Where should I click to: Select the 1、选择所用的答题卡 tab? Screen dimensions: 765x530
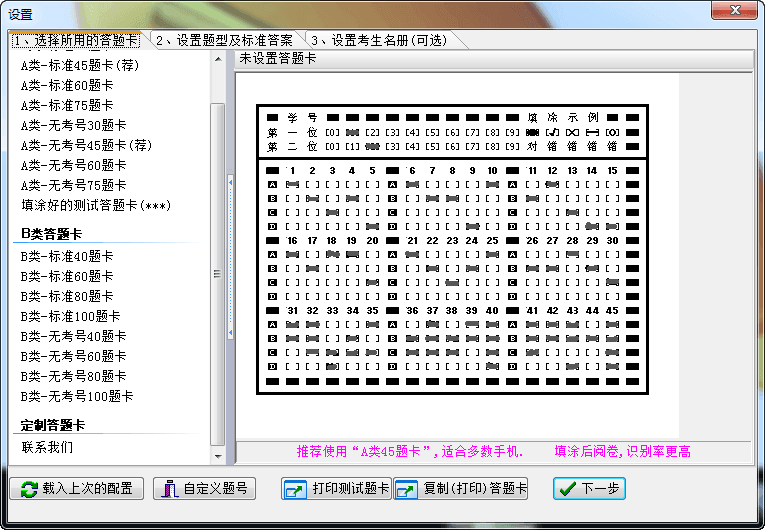75,40
